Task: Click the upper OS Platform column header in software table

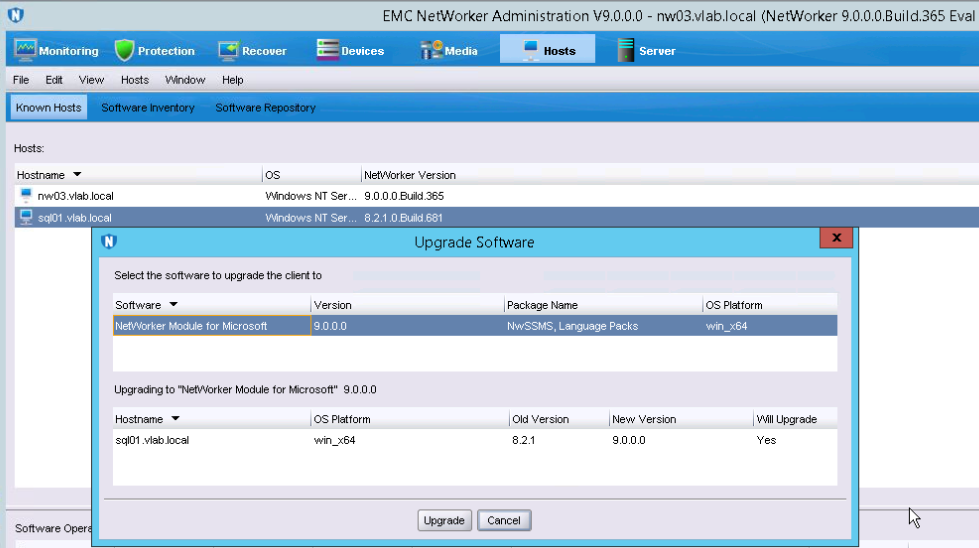Action: click(770, 305)
